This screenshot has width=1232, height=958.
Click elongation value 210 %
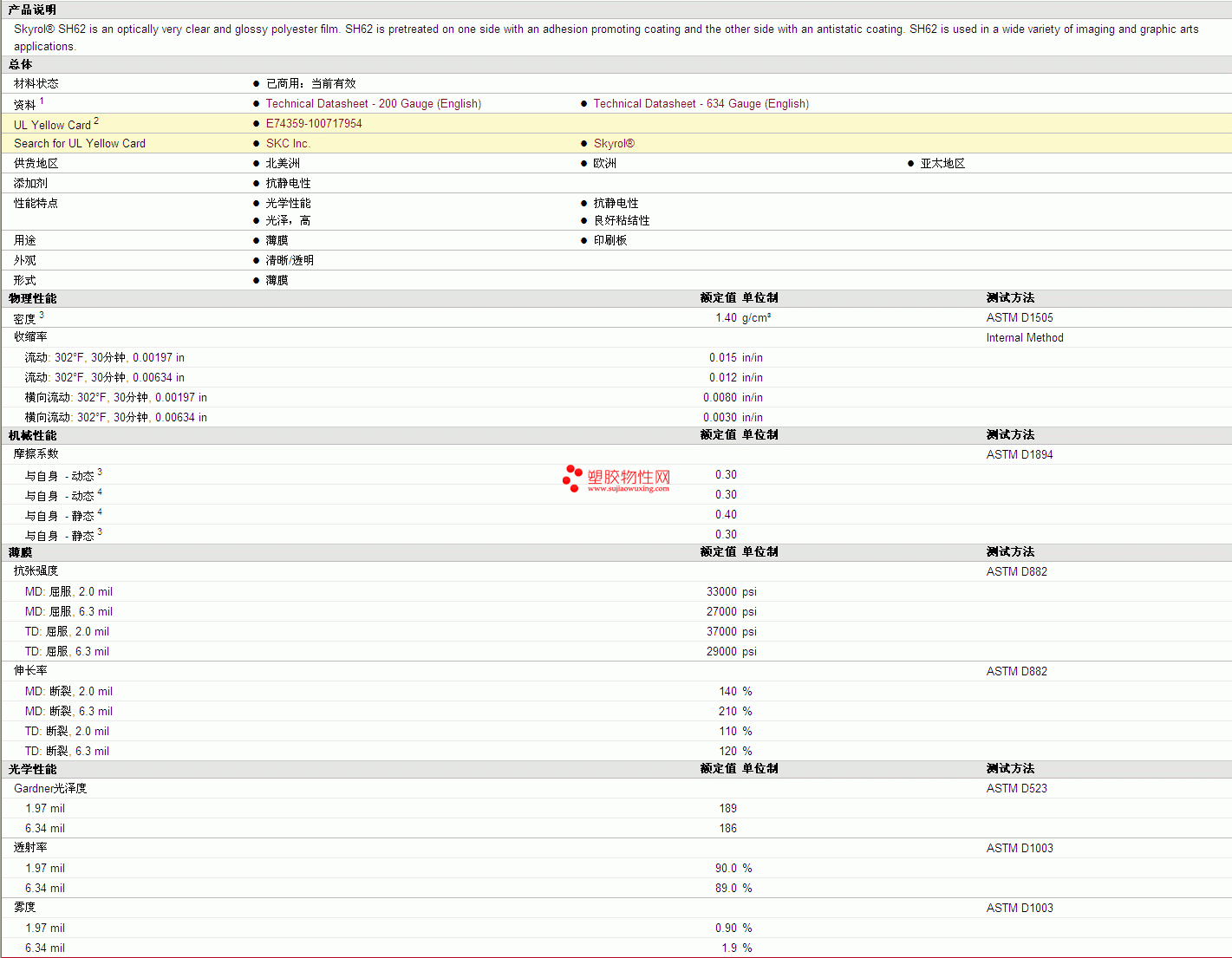pyautogui.click(x=735, y=711)
